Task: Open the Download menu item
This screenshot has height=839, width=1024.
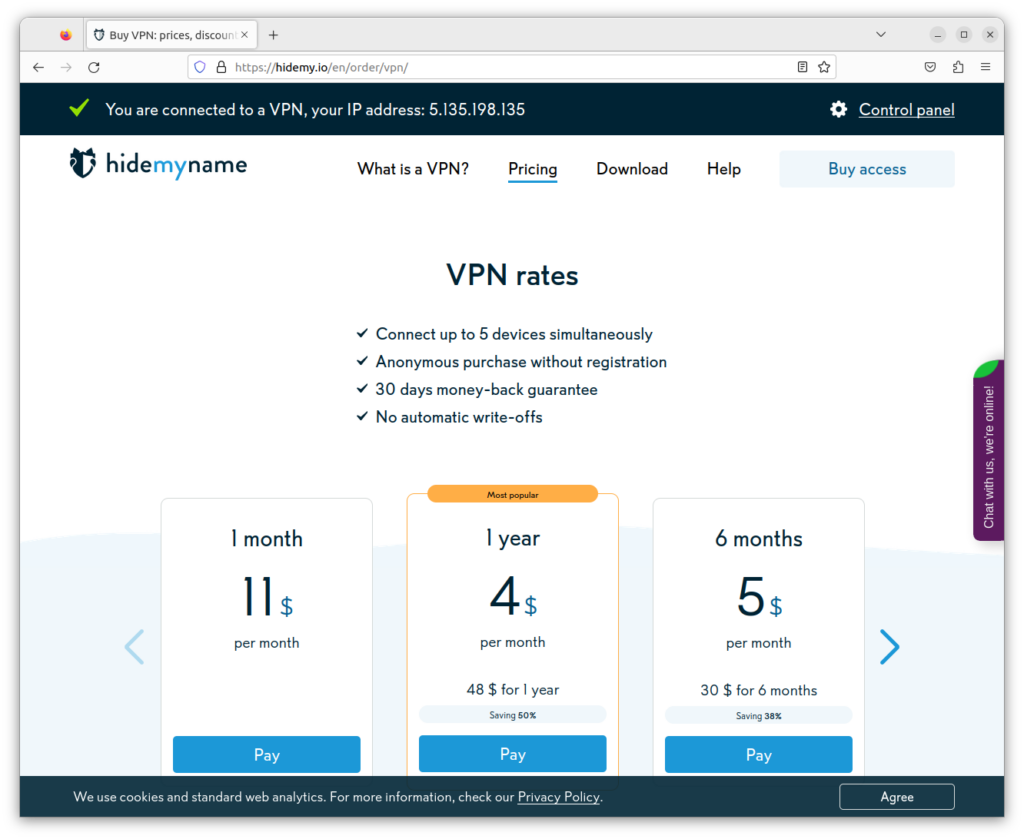Action: (x=632, y=169)
